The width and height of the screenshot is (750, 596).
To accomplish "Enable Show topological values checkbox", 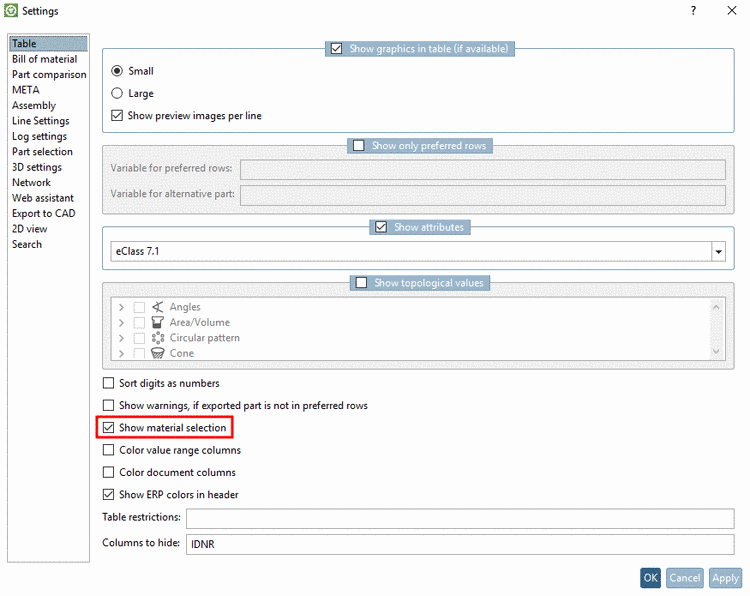I will (362, 283).
